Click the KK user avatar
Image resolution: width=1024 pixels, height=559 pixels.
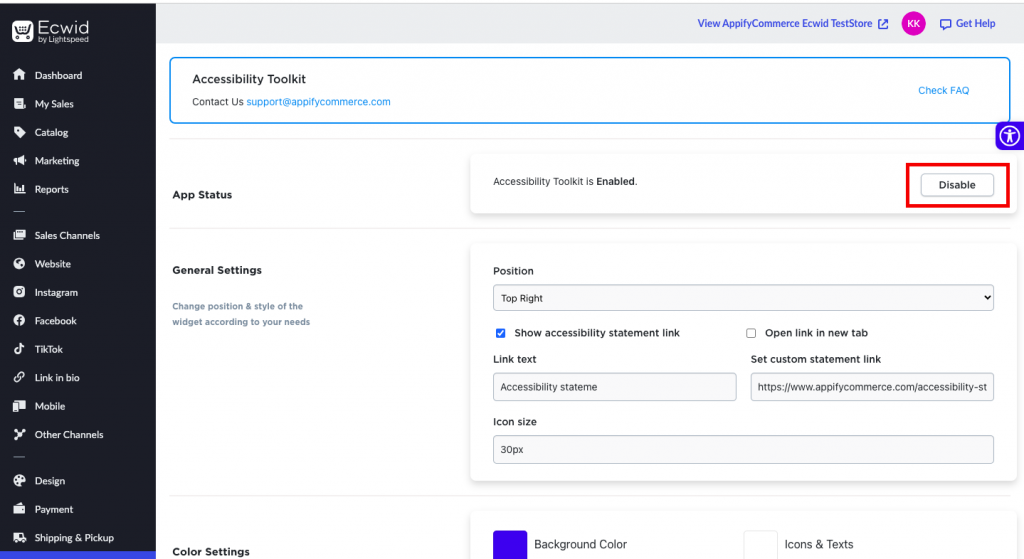pyautogui.click(x=913, y=24)
